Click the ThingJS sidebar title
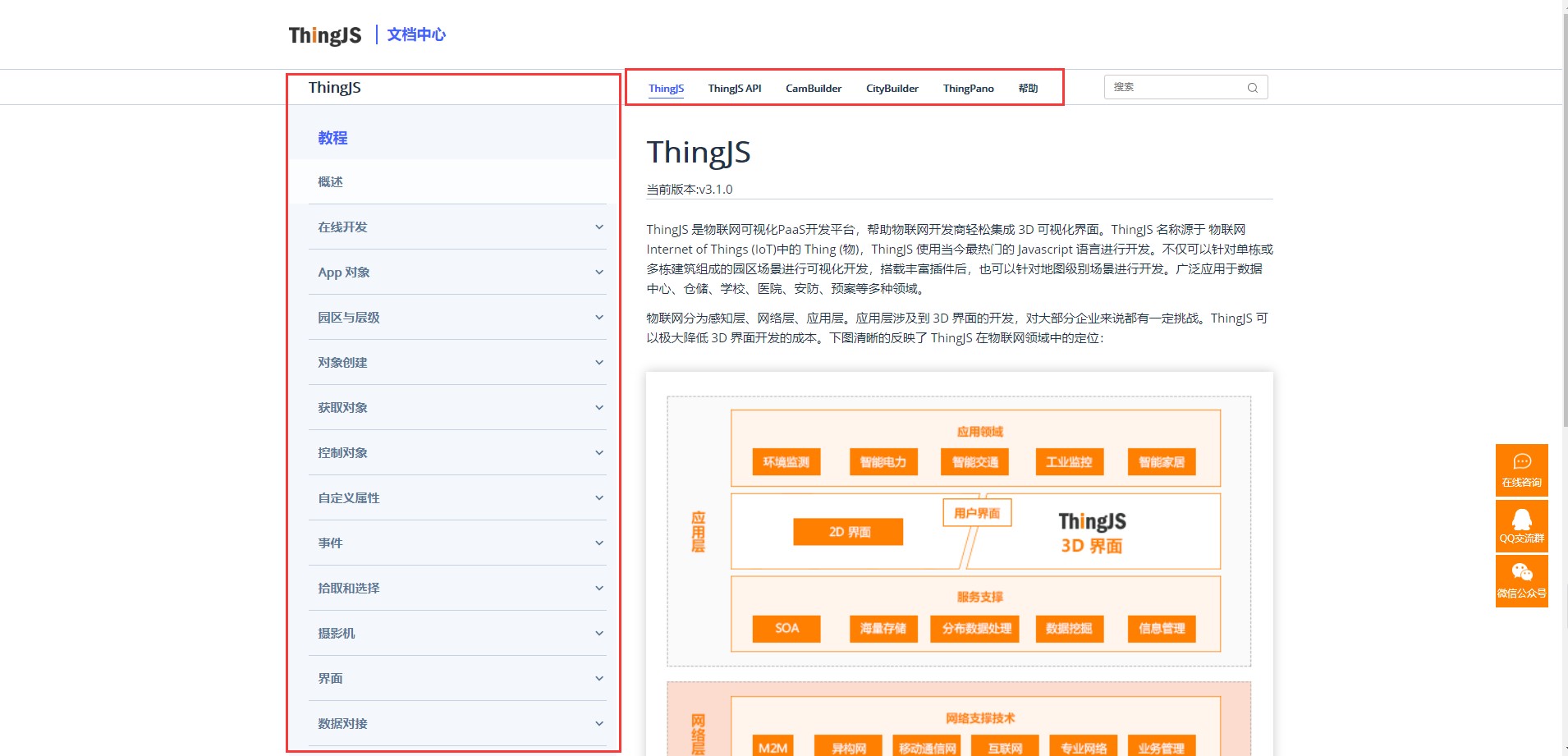This screenshot has width=1568, height=756. click(335, 88)
